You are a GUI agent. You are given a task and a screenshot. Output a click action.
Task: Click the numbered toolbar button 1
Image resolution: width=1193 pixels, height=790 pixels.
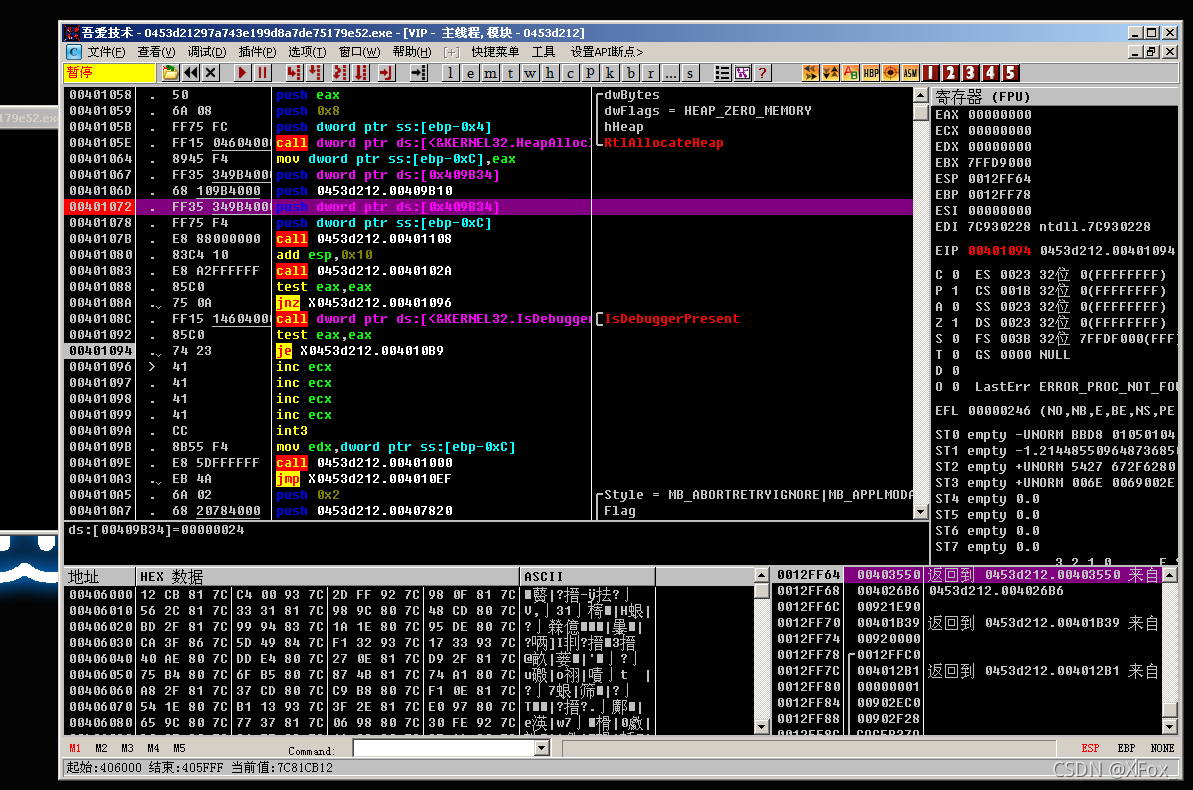[931, 73]
